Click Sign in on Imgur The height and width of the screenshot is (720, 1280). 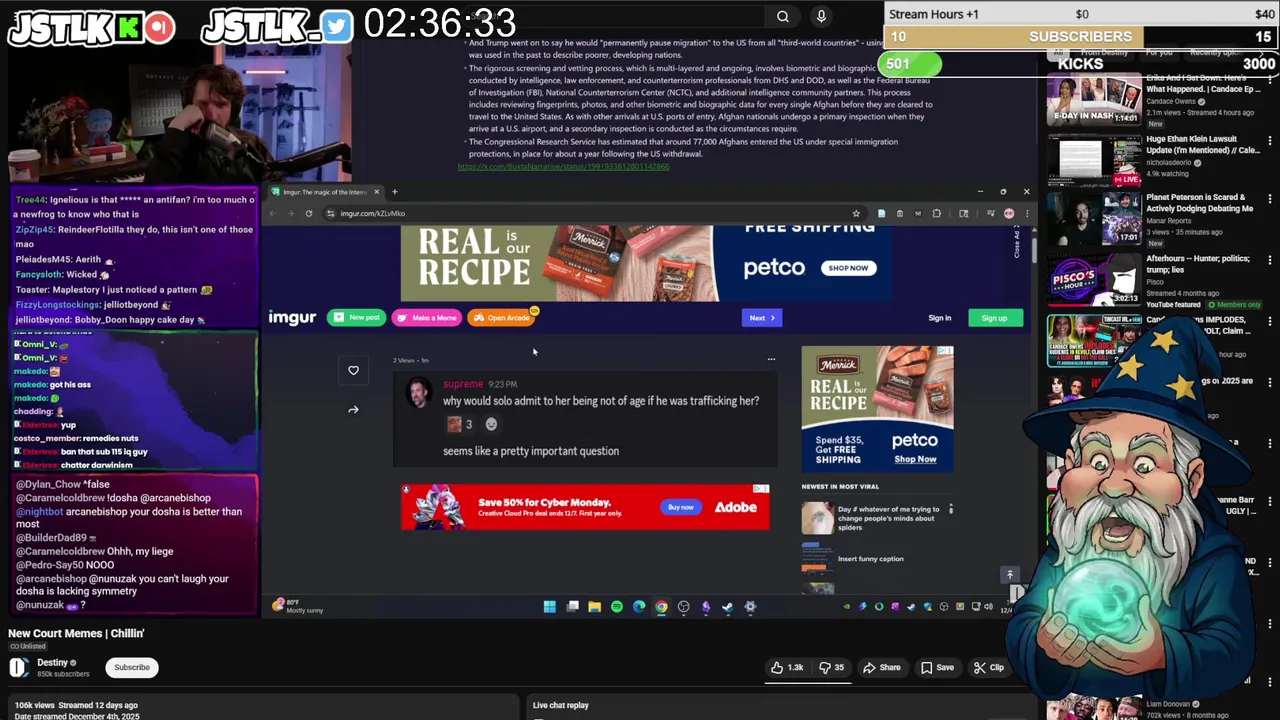(x=940, y=318)
